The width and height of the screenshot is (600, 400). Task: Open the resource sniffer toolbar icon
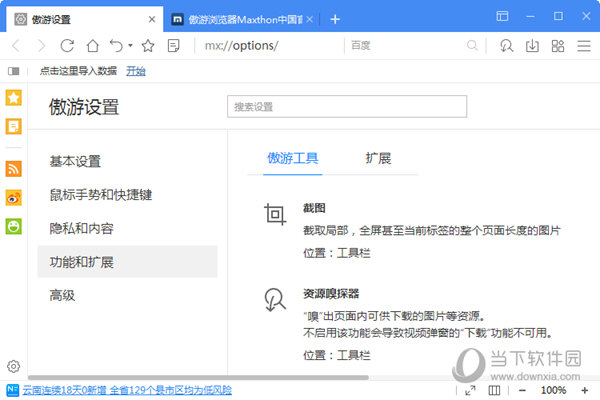(506, 46)
